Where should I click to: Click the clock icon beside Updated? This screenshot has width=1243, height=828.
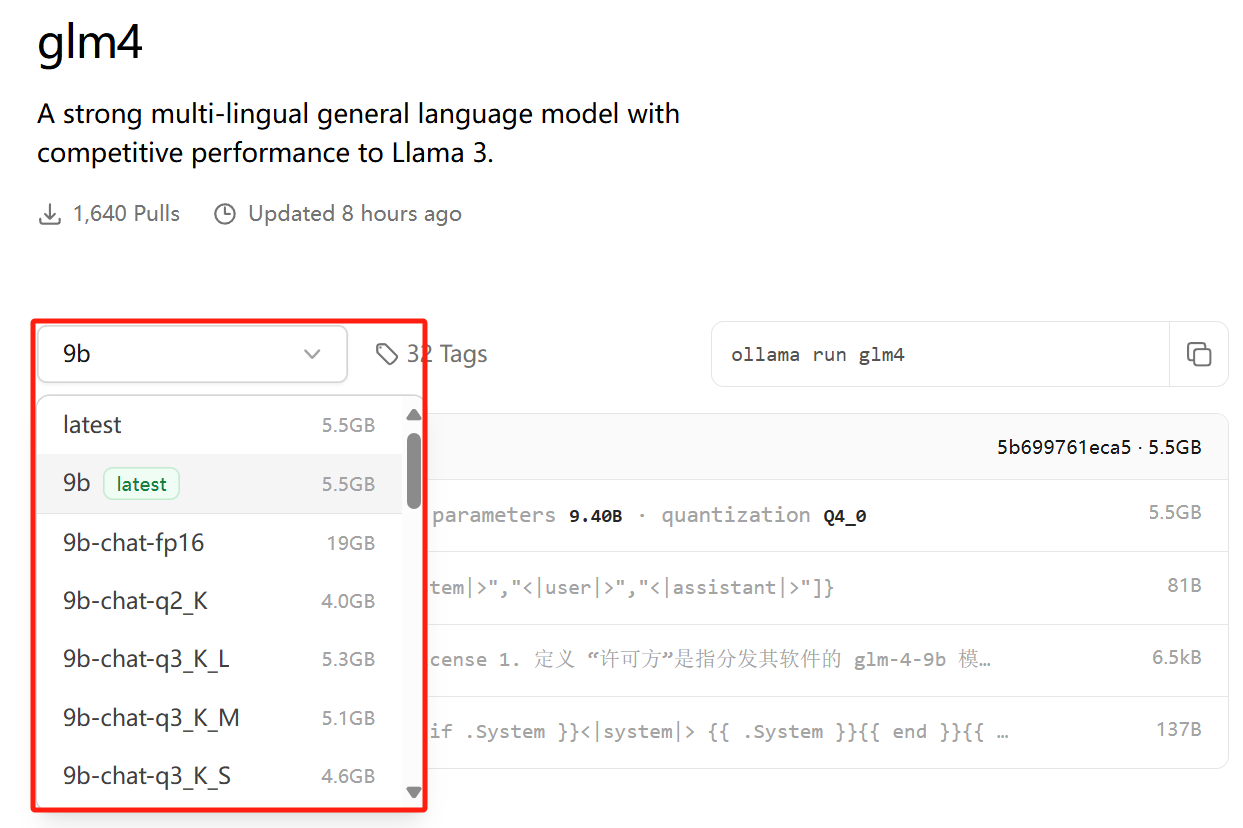[x=225, y=214]
